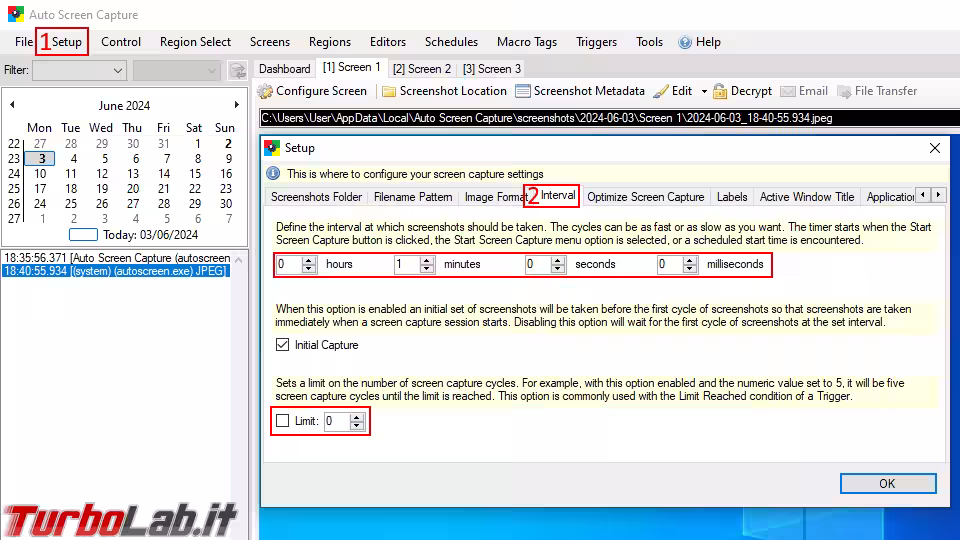Open the File menu

24,42
